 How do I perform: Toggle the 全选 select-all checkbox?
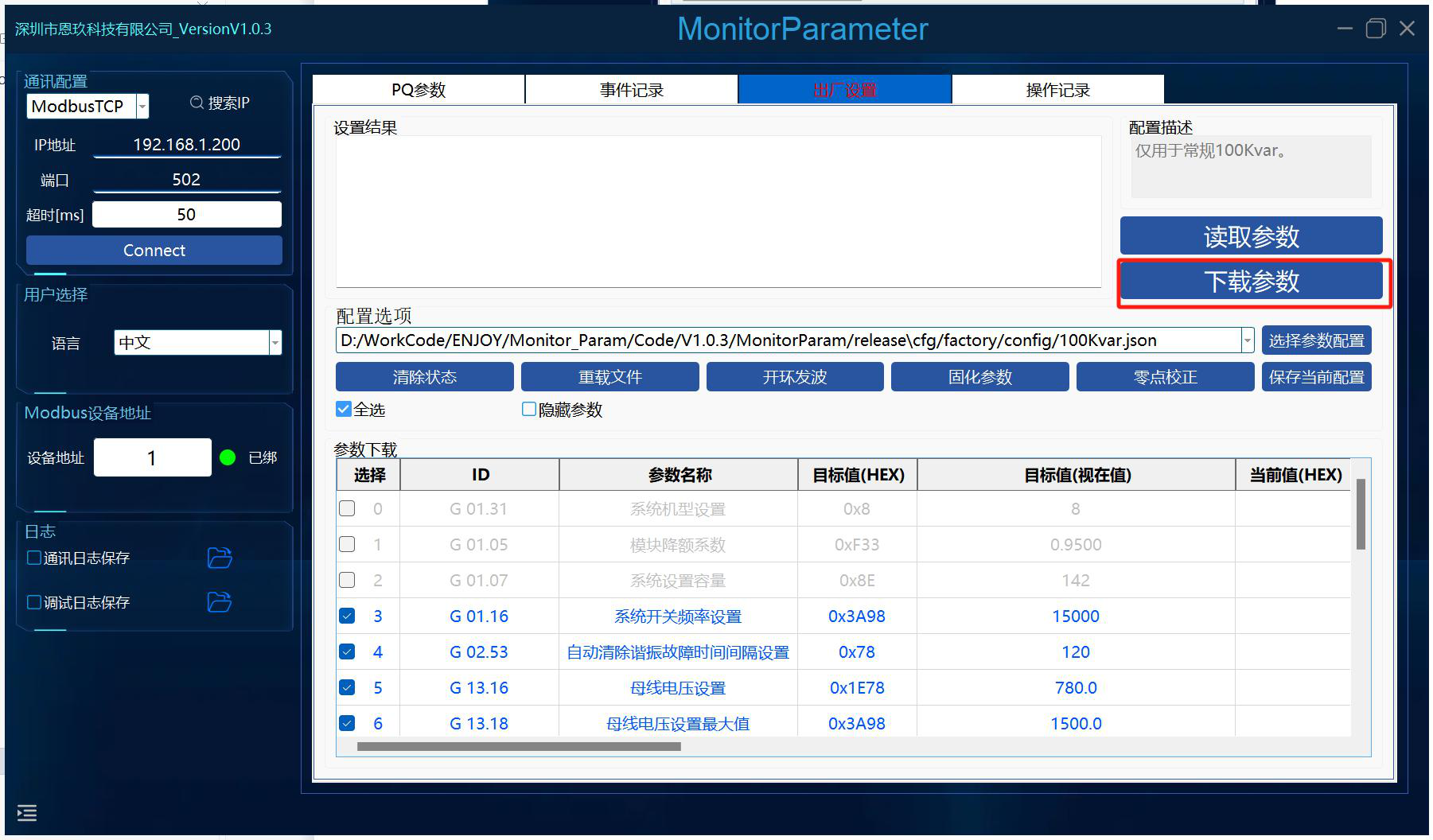(344, 409)
